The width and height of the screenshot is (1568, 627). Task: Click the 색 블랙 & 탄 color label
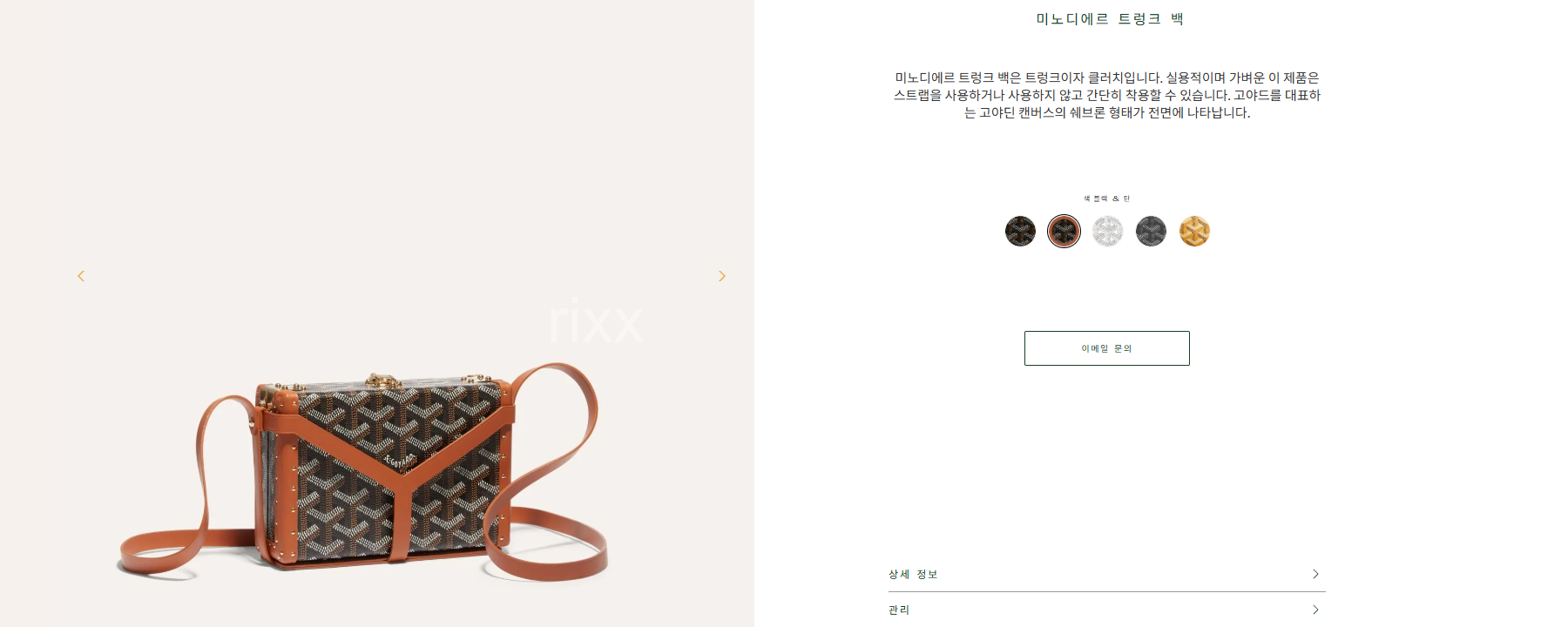(1106, 199)
